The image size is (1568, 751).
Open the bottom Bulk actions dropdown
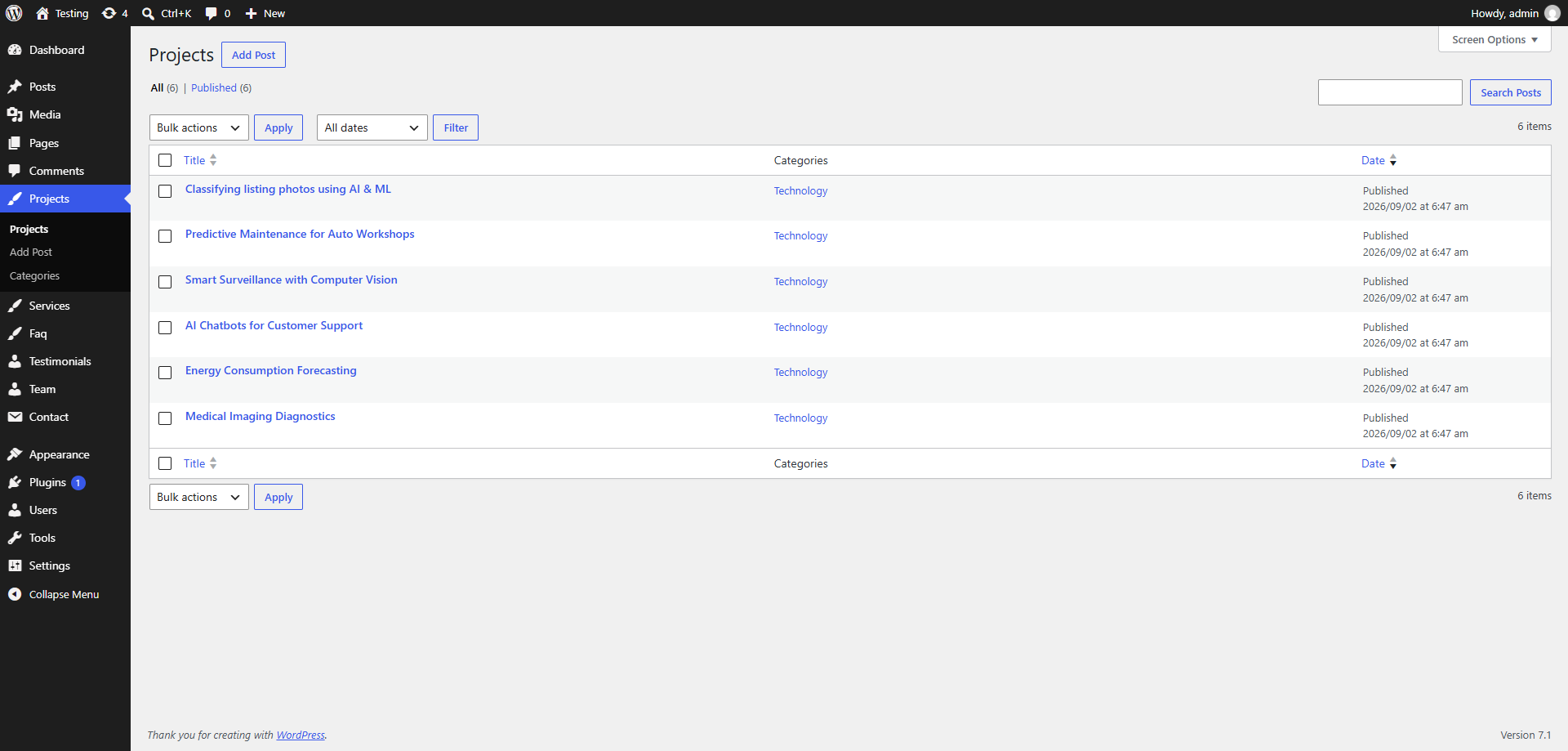pyautogui.click(x=199, y=497)
